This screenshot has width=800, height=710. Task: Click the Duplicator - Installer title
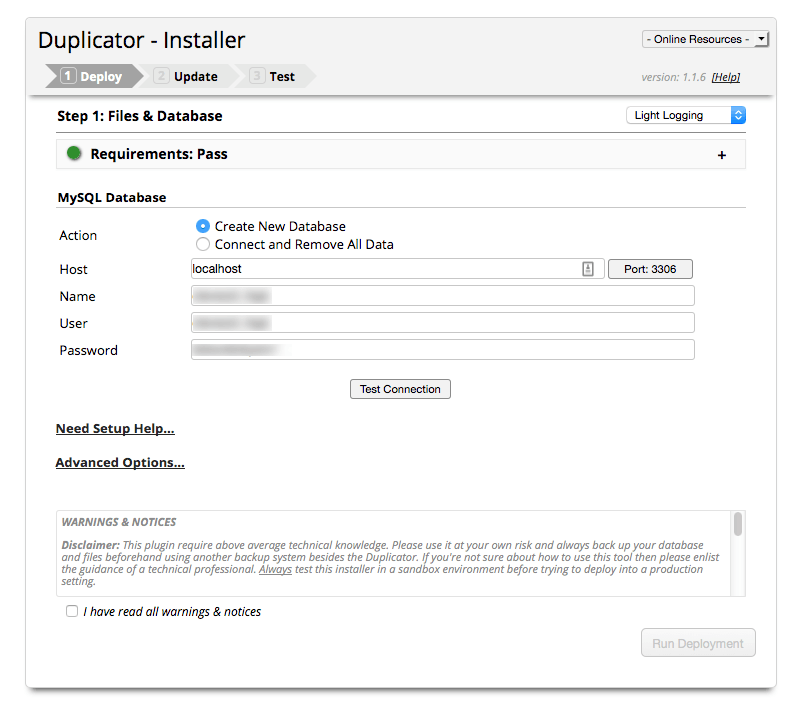141,40
